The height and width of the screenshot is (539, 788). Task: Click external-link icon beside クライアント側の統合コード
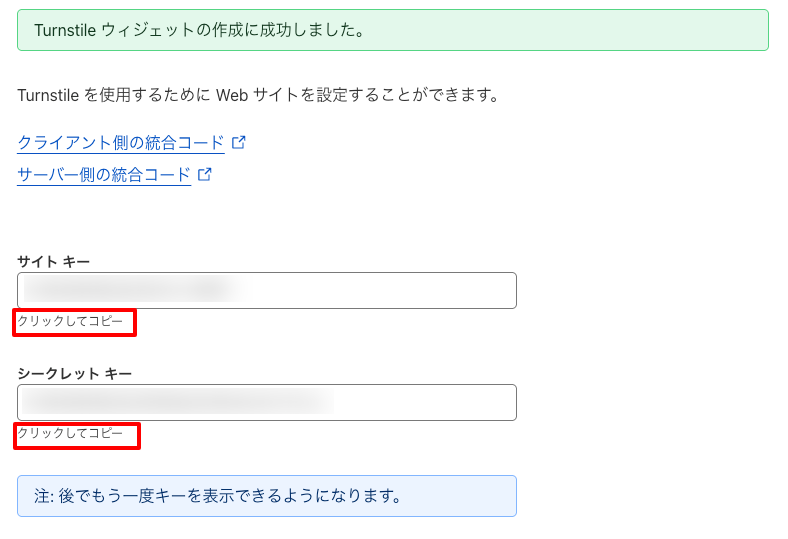[238, 143]
